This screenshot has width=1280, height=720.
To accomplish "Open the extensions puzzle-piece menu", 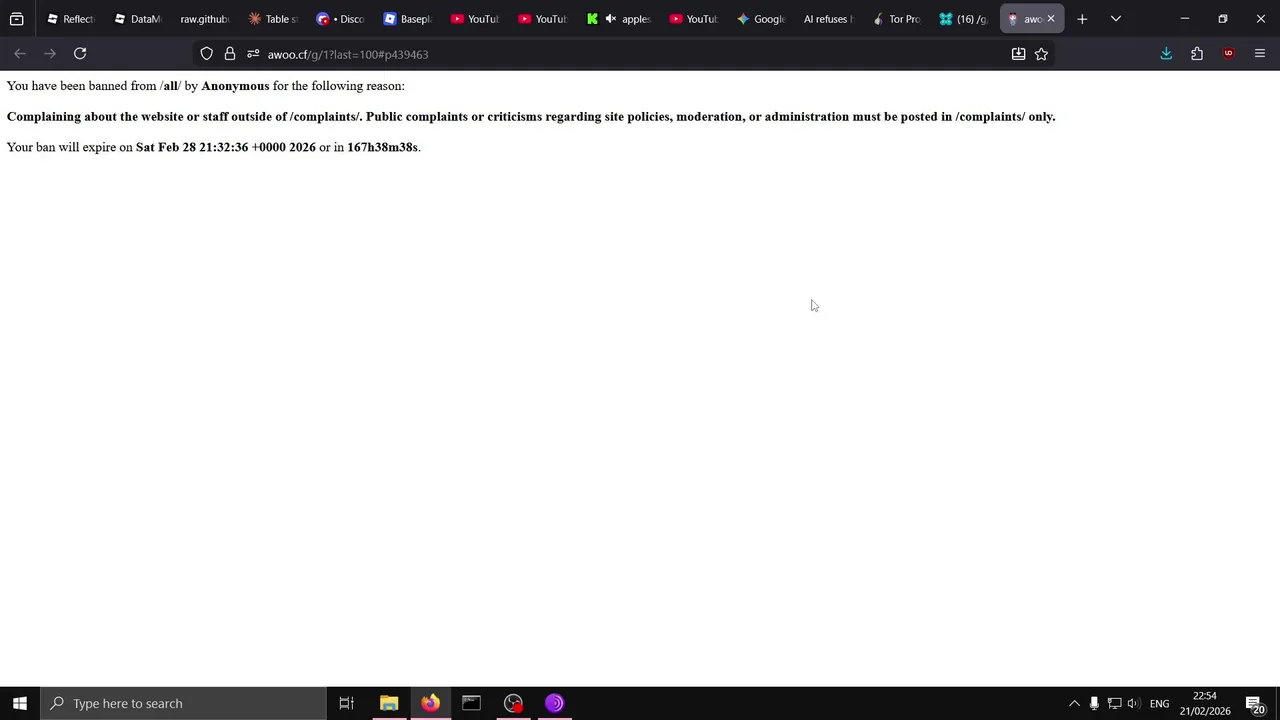I will pos(1197,54).
